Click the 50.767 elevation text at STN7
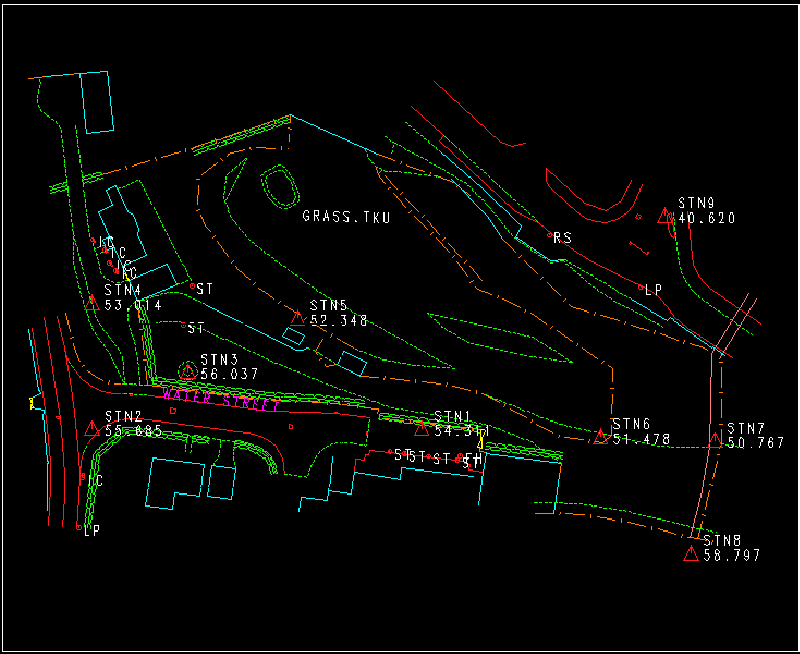800x654 pixels. 756,443
